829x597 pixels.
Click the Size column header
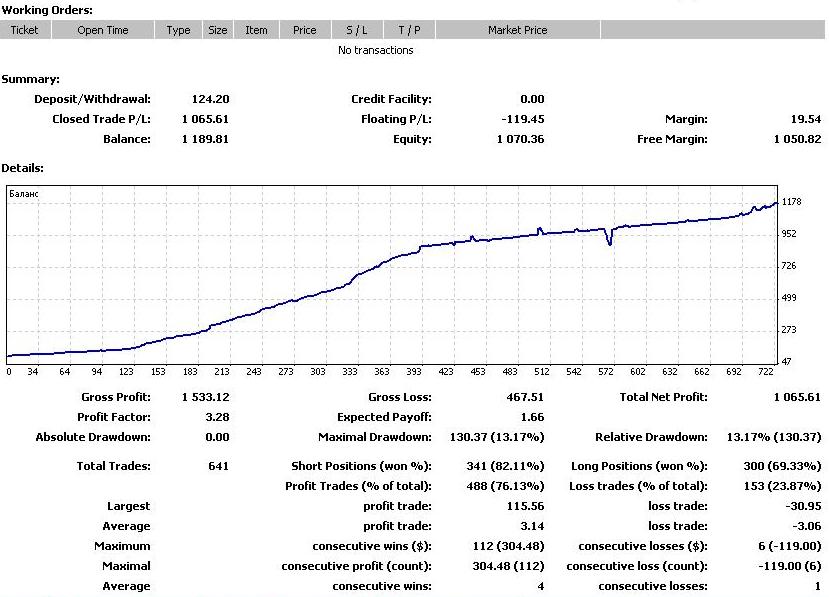[x=217, y=30]
